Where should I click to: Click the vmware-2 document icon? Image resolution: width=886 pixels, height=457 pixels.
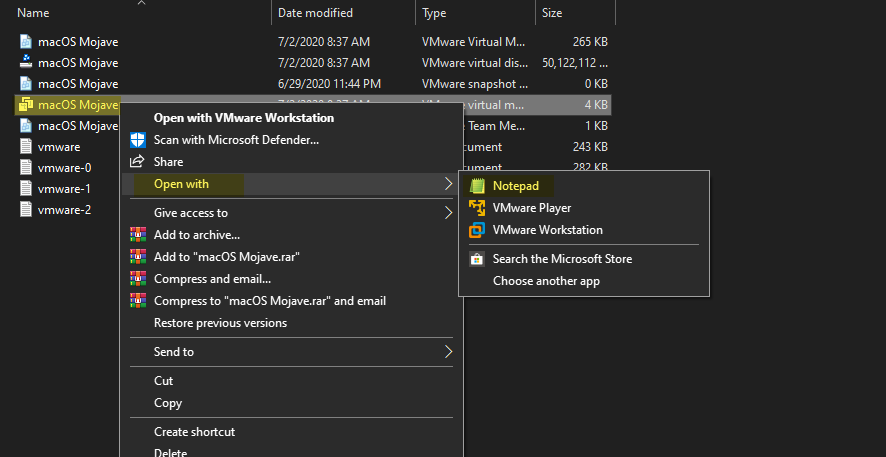pyautogui.click(x=26, y=210)
